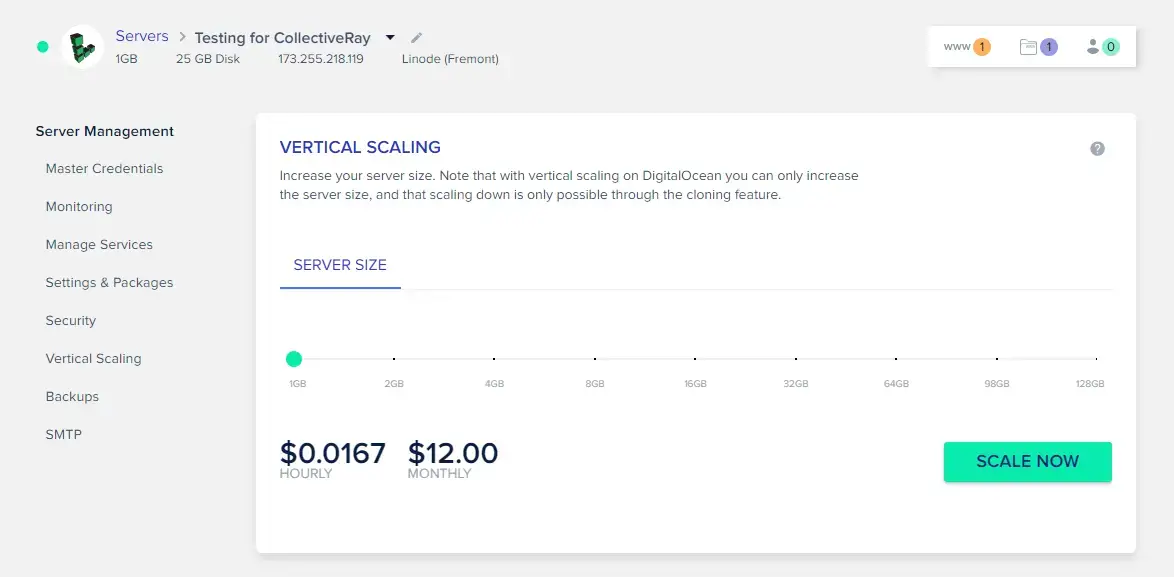Set server size slider to 4GB
Image resolution: width=1174 pixels, height=577 pixels.
coord(494,359)
